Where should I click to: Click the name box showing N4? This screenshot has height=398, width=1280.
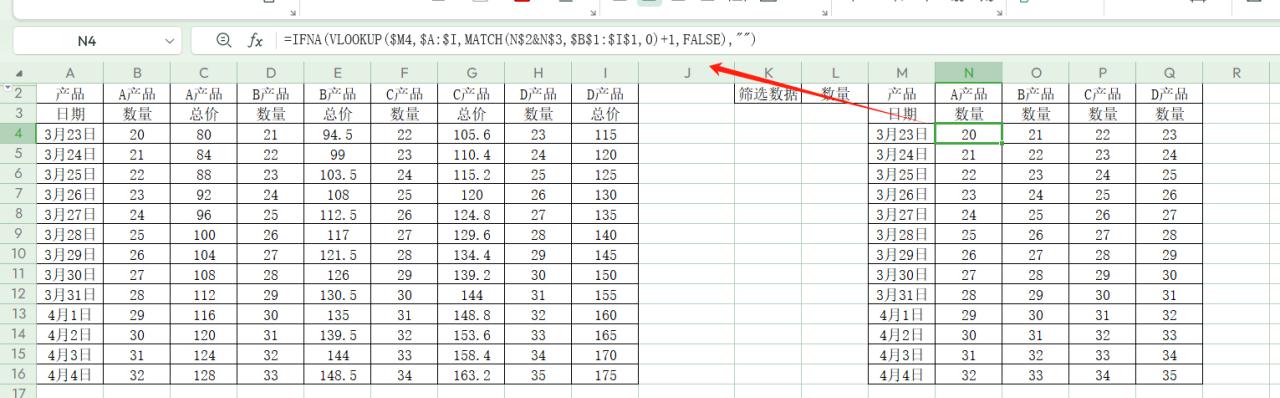pyautogui.click(x=87, y=41)
